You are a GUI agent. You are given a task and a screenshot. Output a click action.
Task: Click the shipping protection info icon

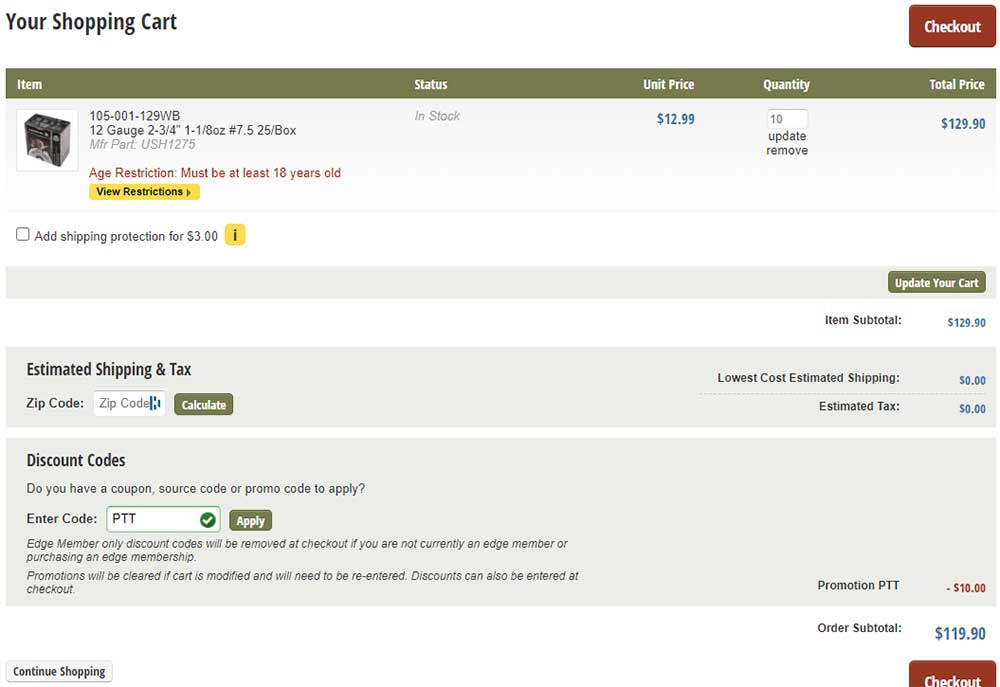(x=235, y=236)
